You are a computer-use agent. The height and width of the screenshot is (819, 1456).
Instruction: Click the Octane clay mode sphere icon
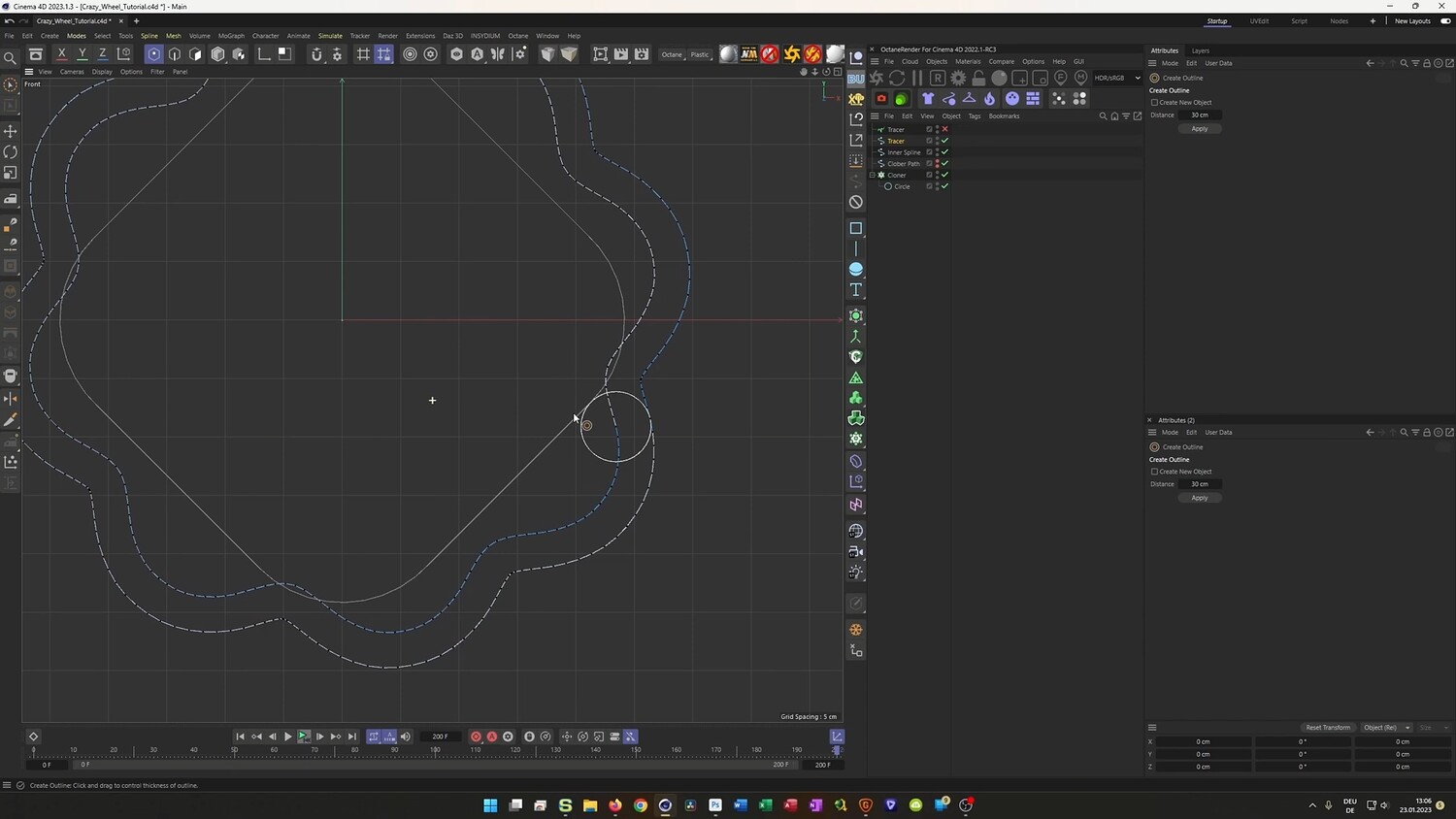tap(999, 78)
